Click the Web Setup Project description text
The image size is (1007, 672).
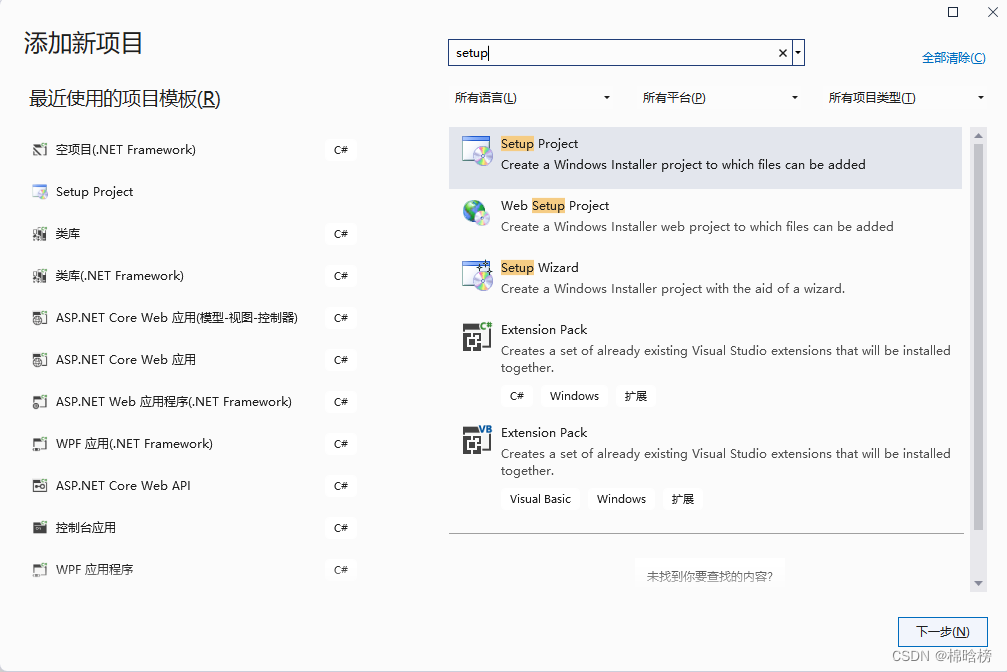click(x=697, y=227)
